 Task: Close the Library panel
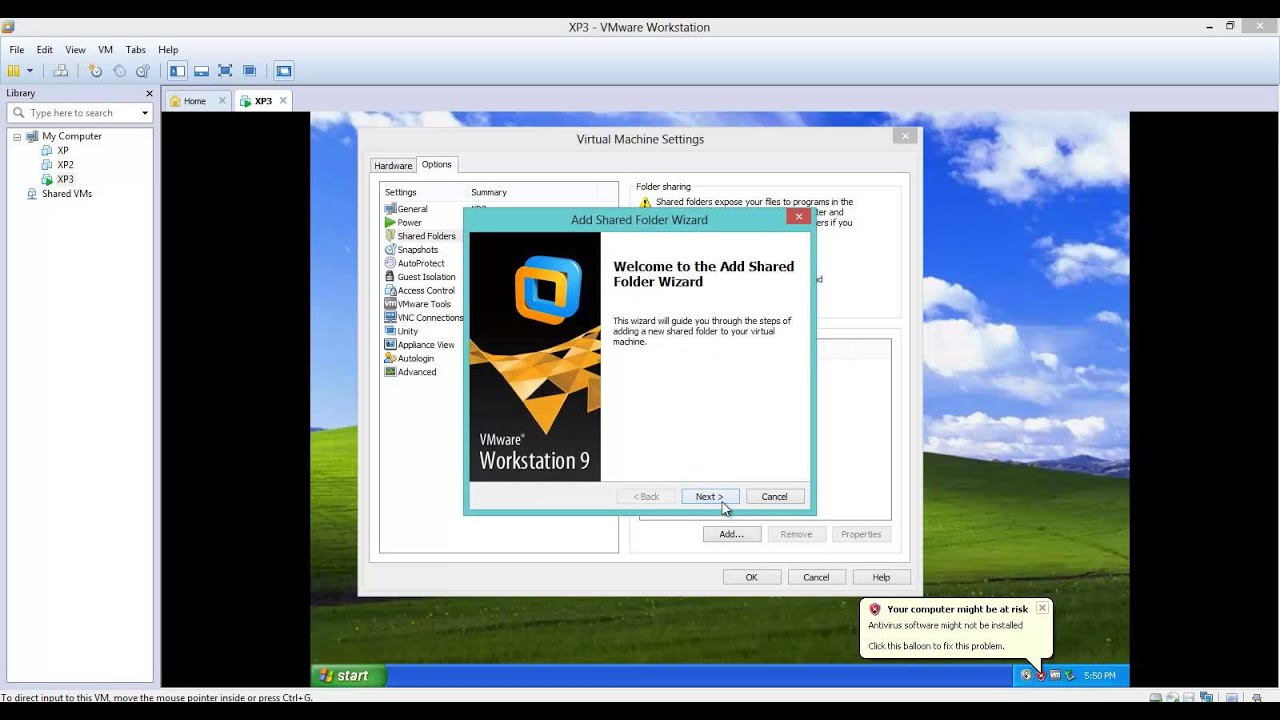[149, 93]
